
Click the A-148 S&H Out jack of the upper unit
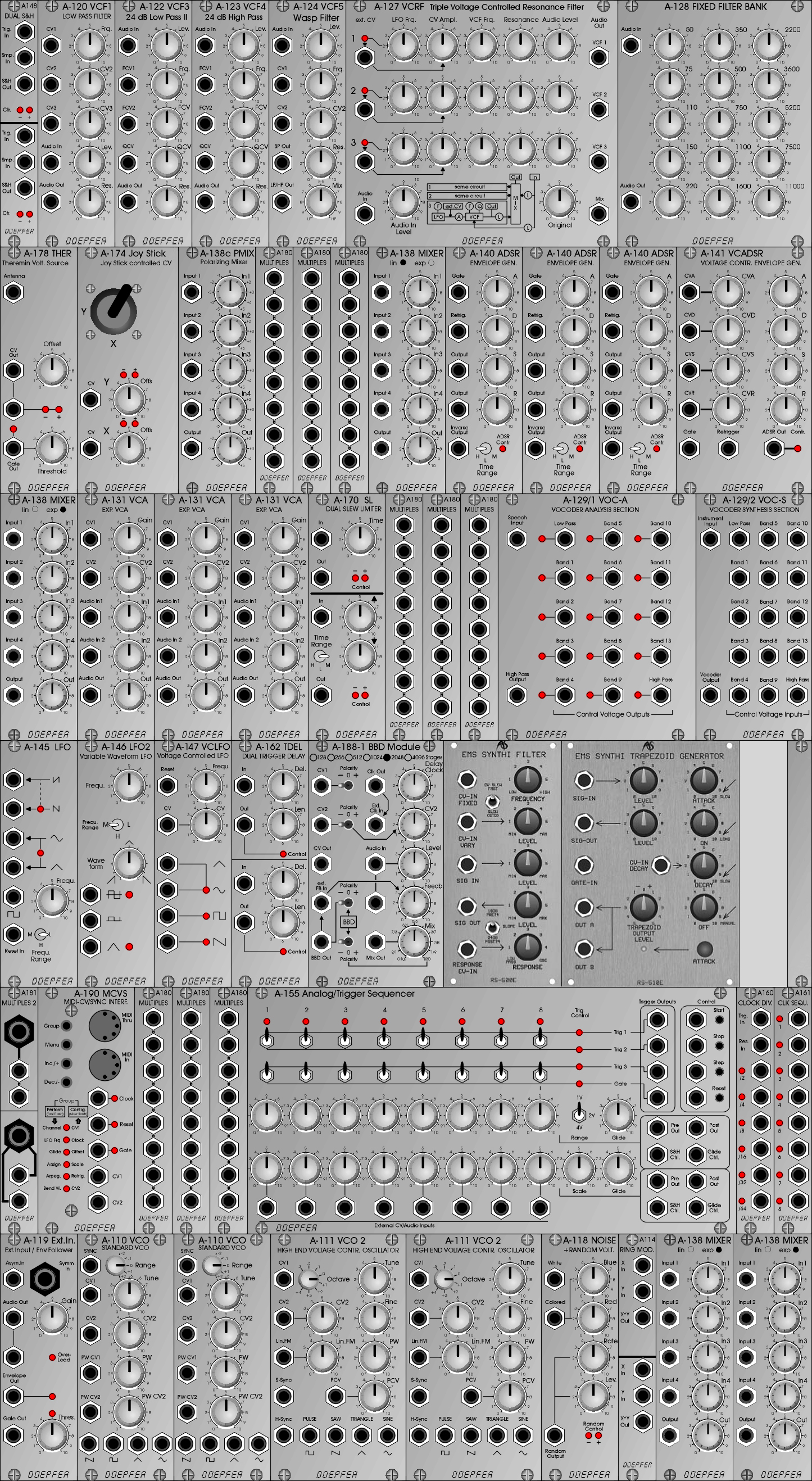(x=25, y=84)
